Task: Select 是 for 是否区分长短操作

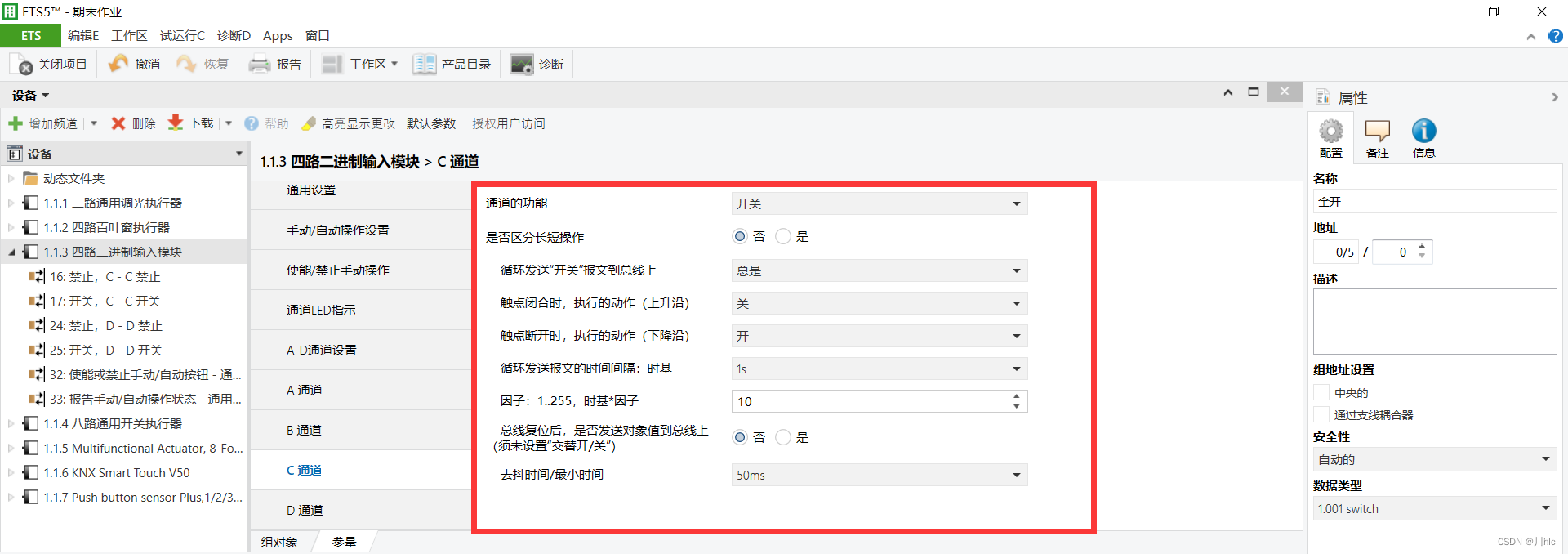Action: pyautogui.click(x=783, y=236)
